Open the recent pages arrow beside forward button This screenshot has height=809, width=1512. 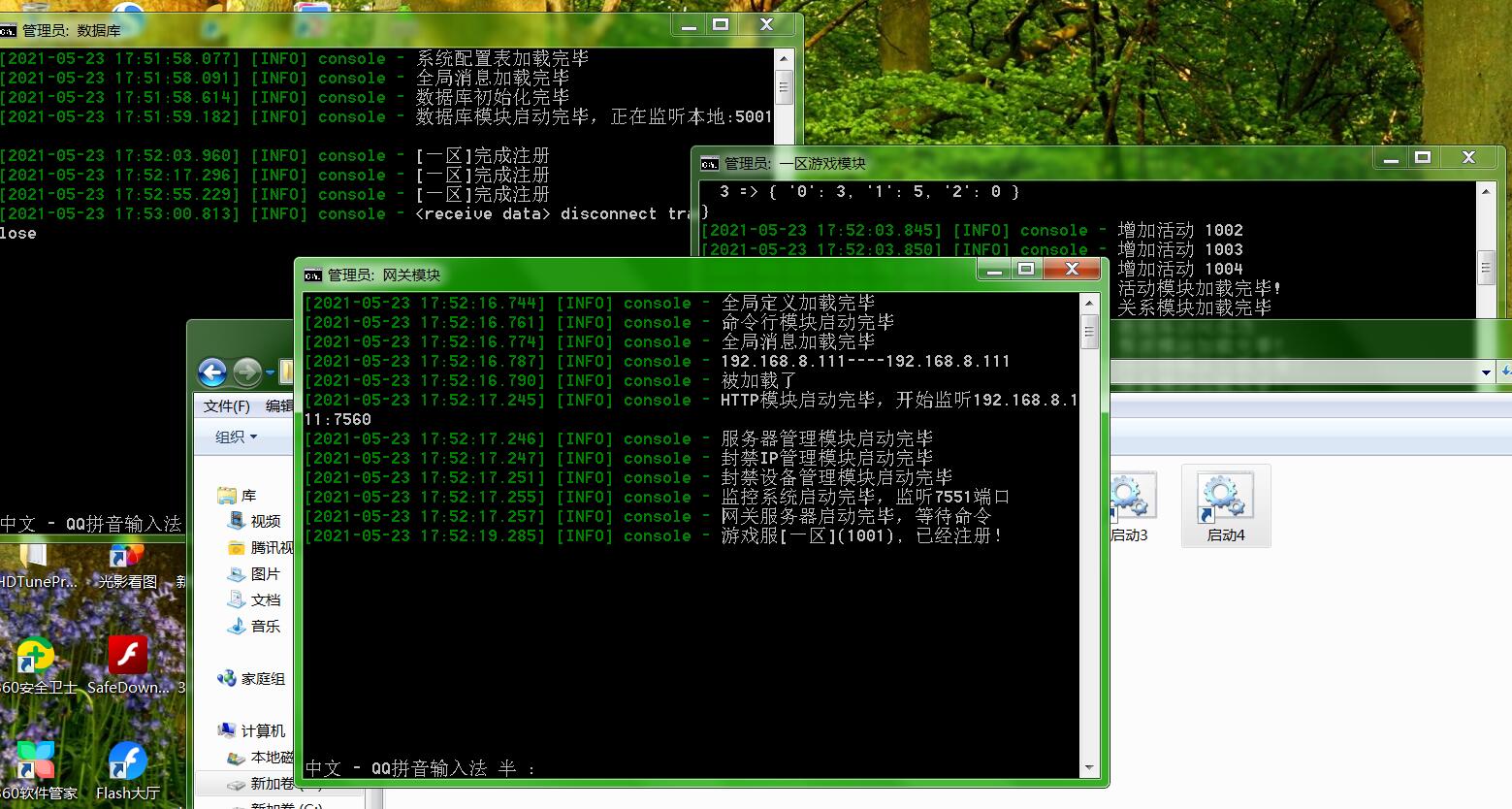pos(270,372)
